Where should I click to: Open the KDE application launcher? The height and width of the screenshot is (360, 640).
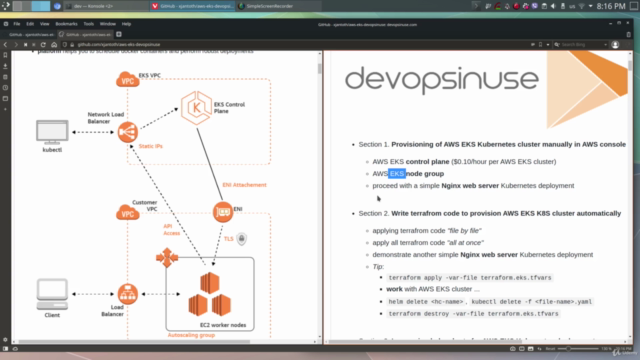click(x=6, y=6)
